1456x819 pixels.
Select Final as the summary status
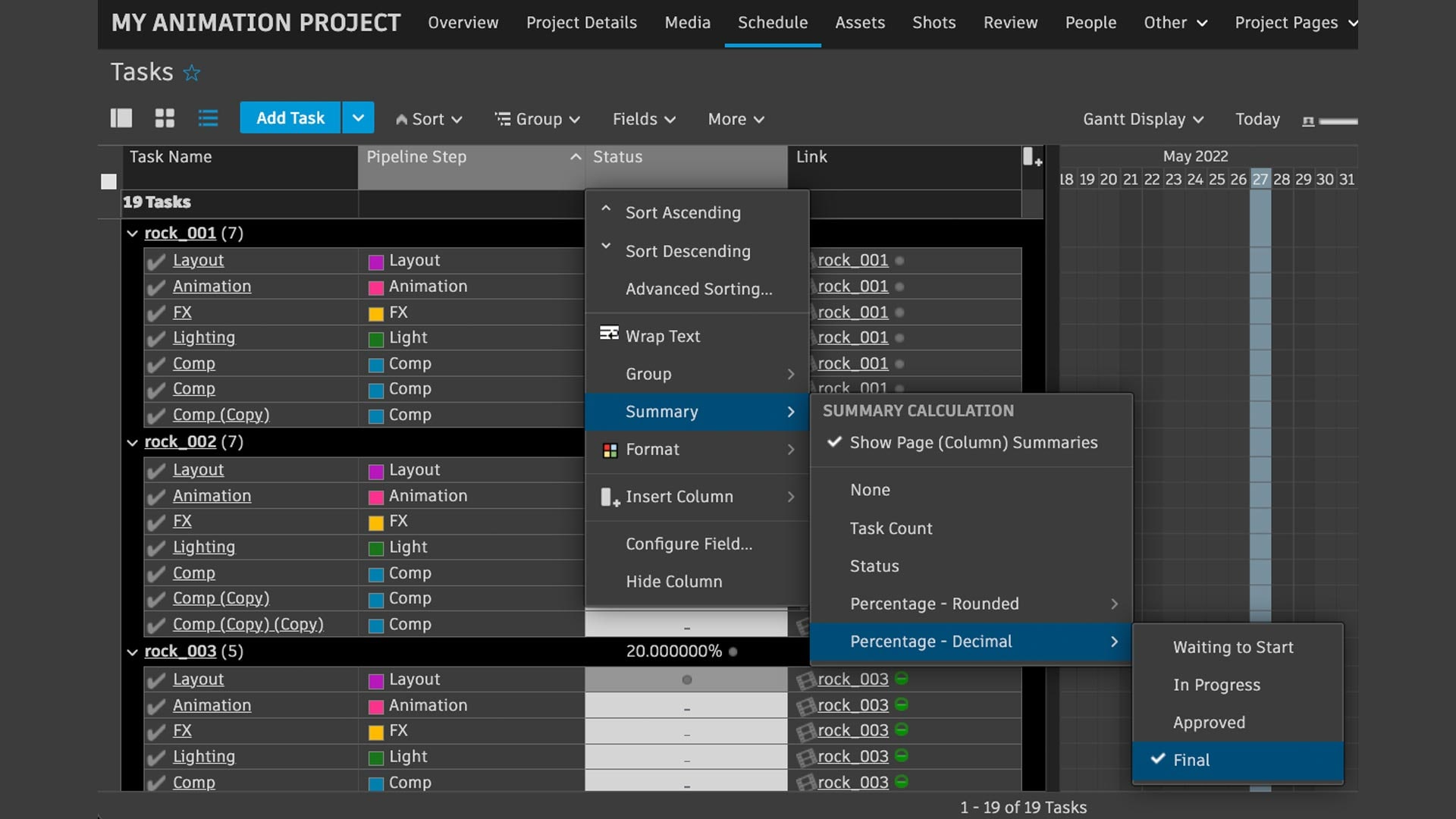click(1191, 759)
